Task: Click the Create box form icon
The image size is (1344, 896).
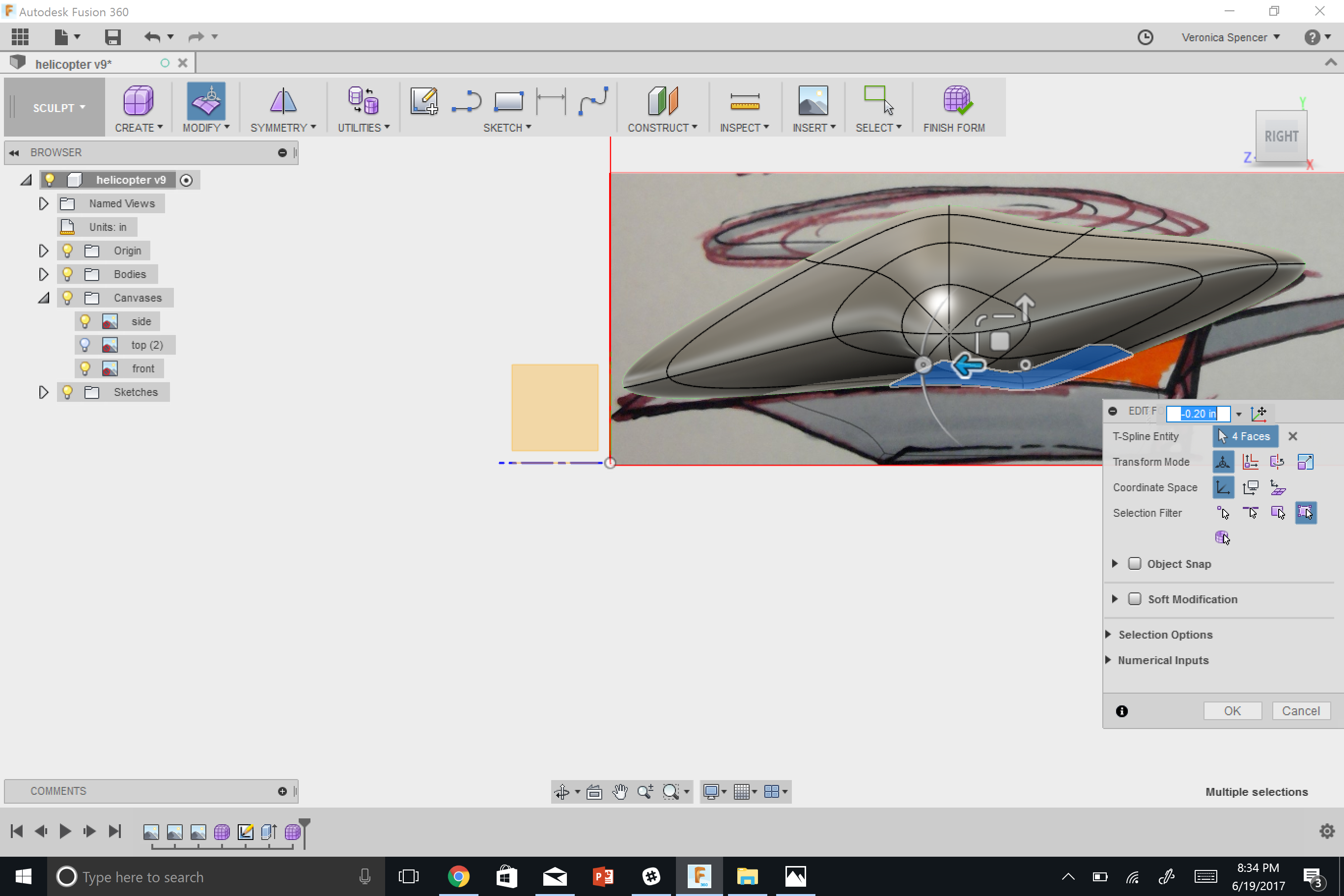Action: coord(139,101)
